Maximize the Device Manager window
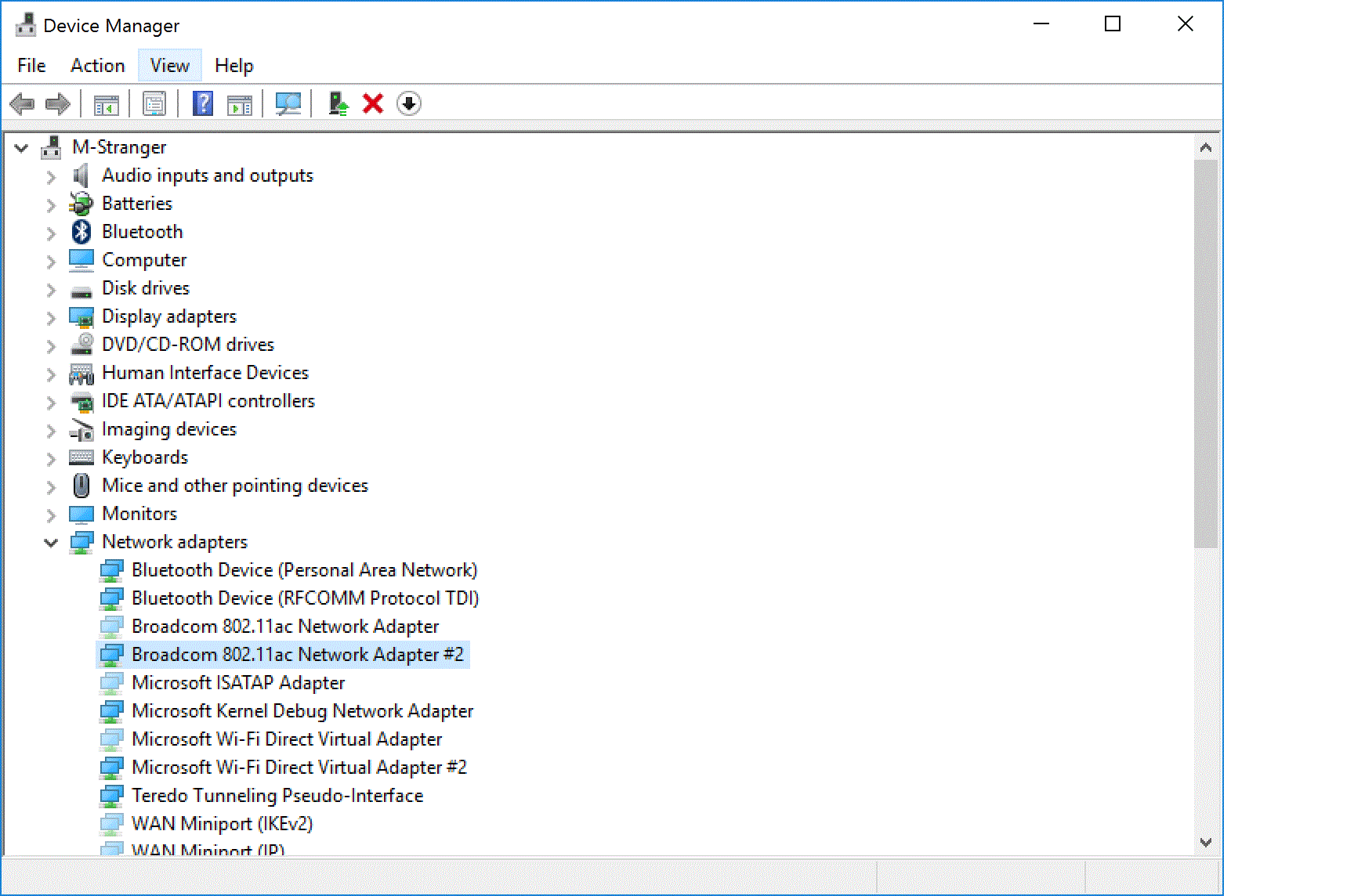Screen dimensions: 1354x896 tap(1113, 23)
